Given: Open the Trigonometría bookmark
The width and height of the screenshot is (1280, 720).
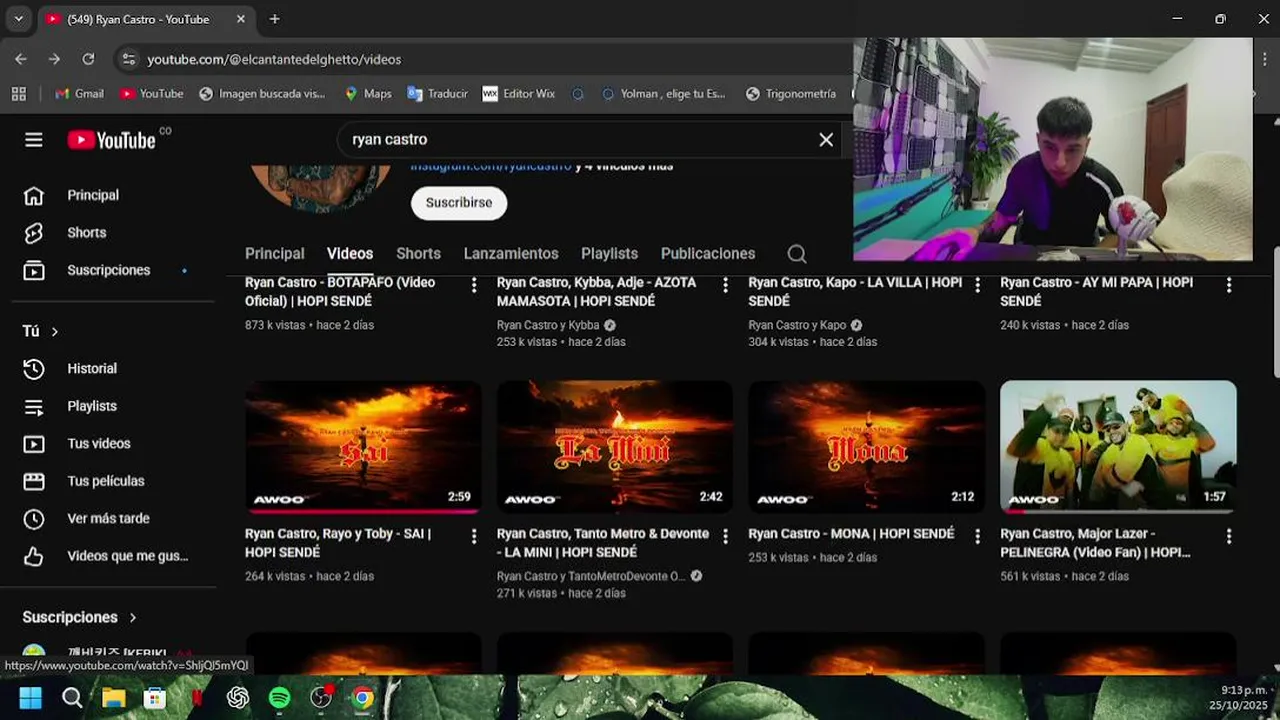Looking at the screenshot, I should (790, 93).
